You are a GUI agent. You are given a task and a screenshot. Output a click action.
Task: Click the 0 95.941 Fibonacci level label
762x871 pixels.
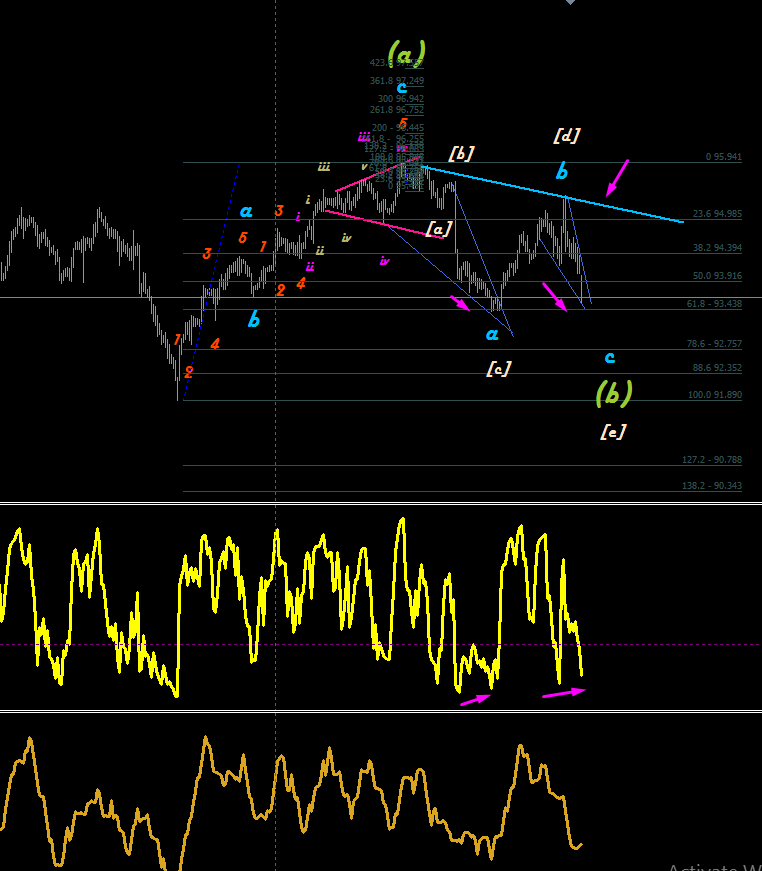[723, 157]
